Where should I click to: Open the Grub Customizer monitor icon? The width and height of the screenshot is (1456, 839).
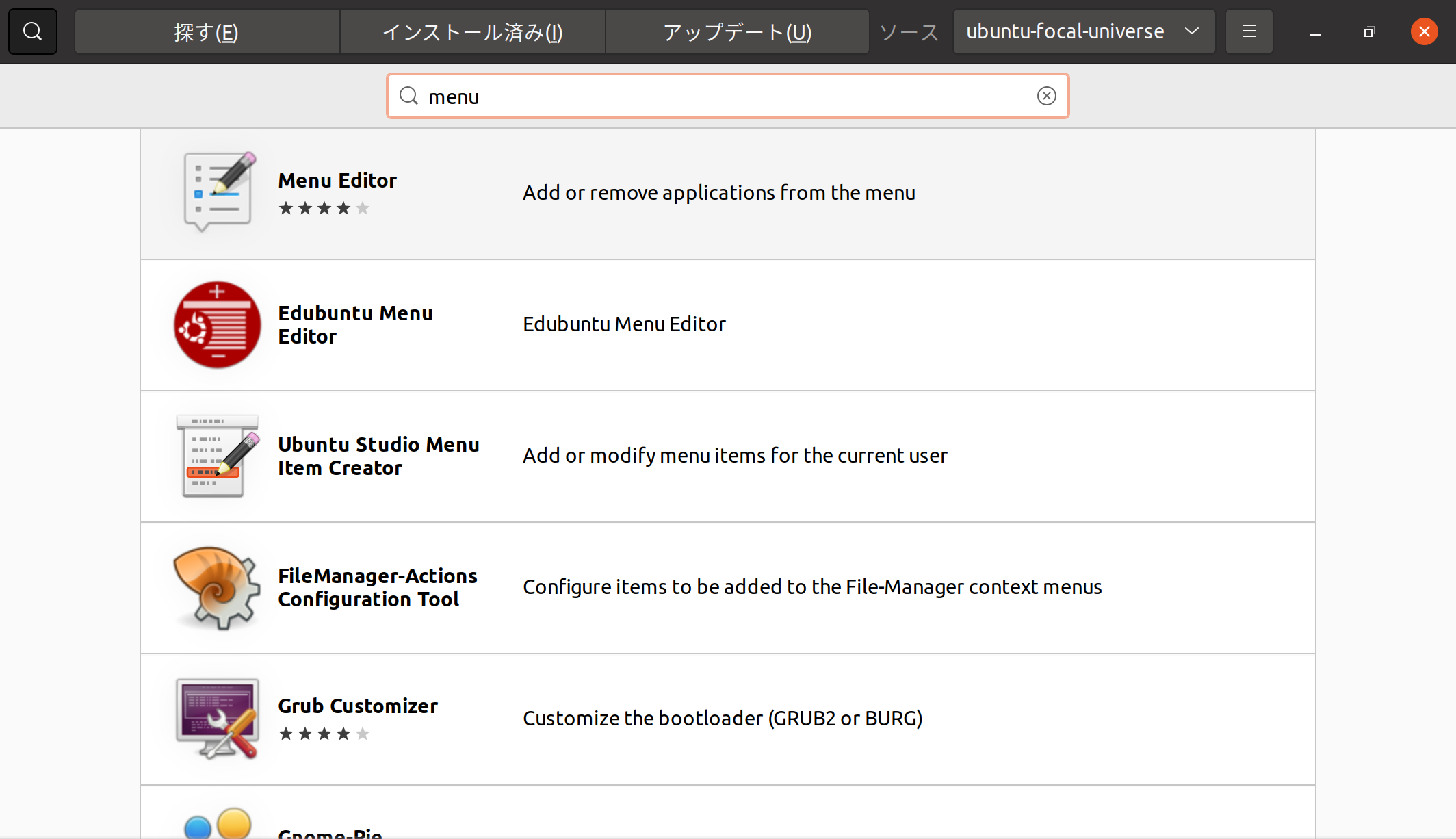tap(218, 719)
